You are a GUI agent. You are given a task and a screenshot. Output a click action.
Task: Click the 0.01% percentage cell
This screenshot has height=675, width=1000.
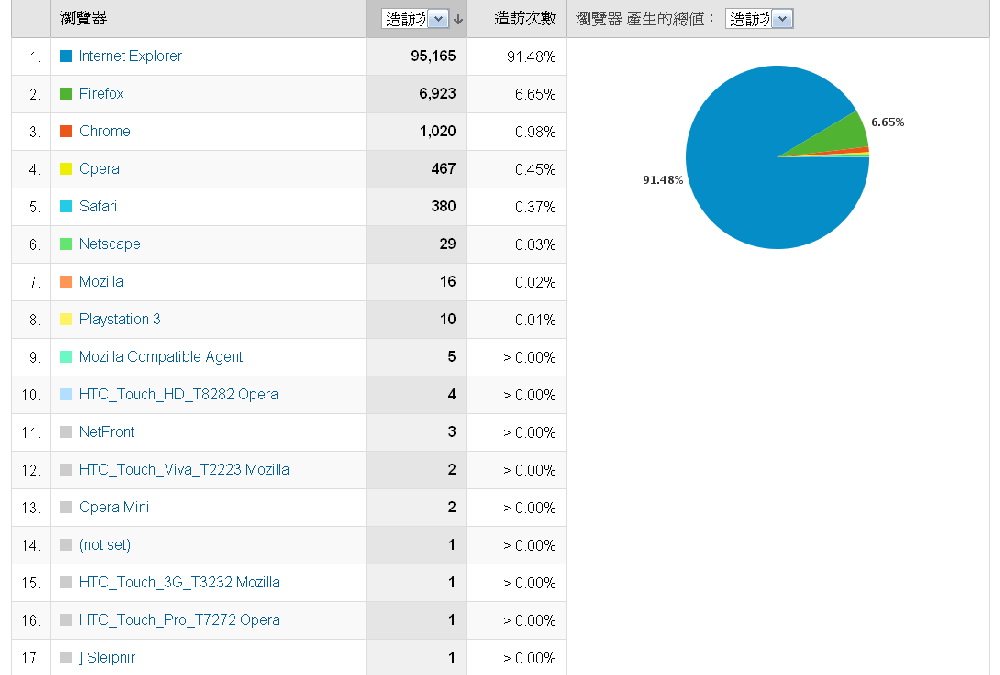pos(535,320)
